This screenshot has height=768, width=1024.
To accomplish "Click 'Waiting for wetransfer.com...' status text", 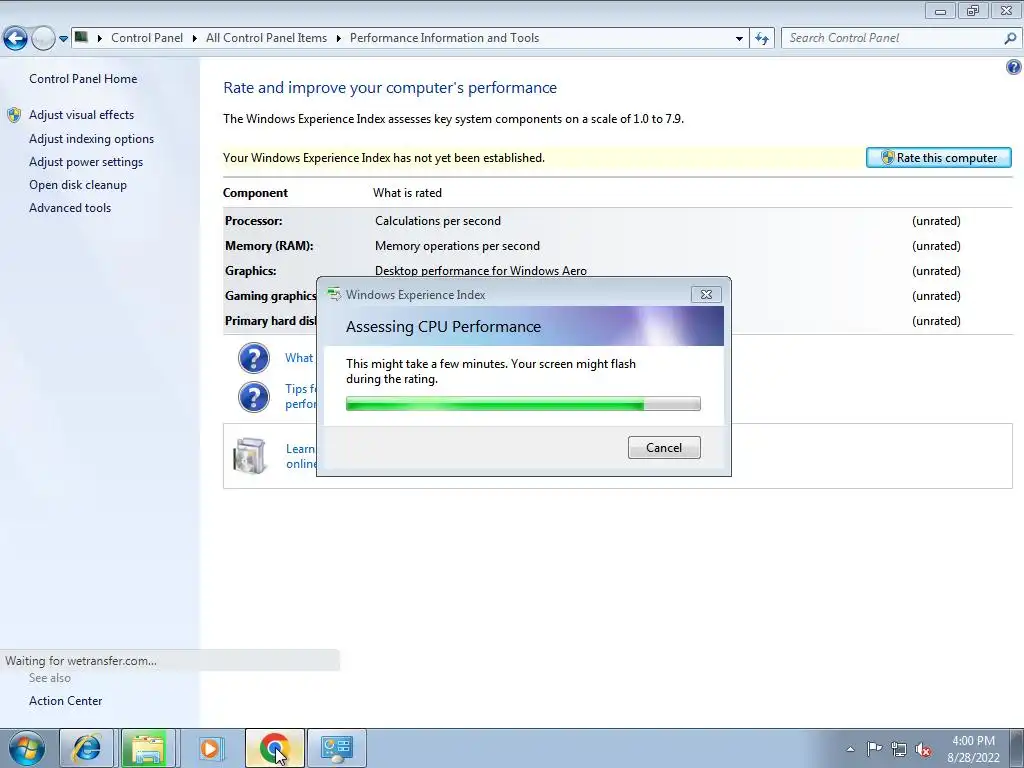I will pyautogui.click(x=81, y=660).
